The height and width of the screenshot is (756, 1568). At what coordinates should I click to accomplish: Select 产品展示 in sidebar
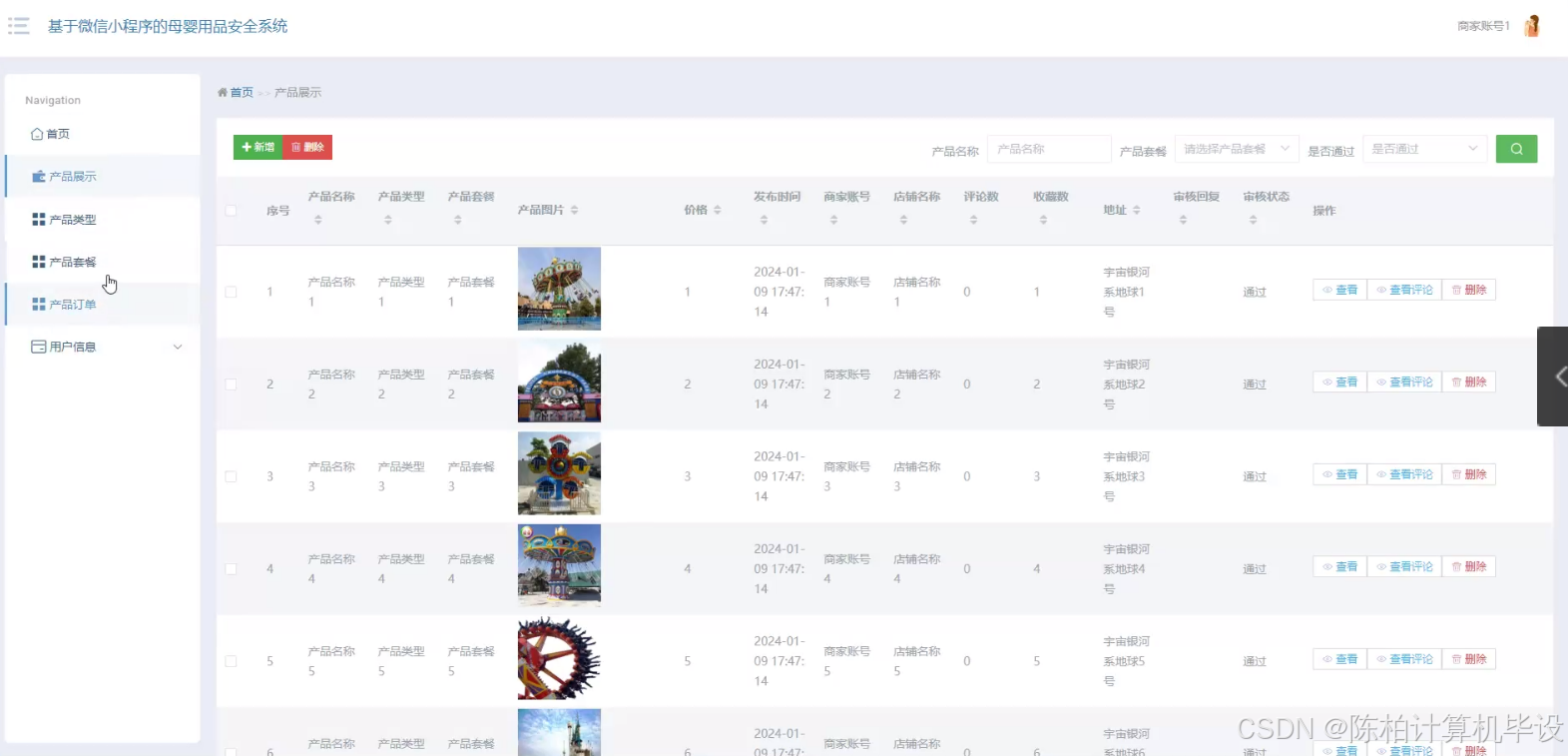[103, 176]
